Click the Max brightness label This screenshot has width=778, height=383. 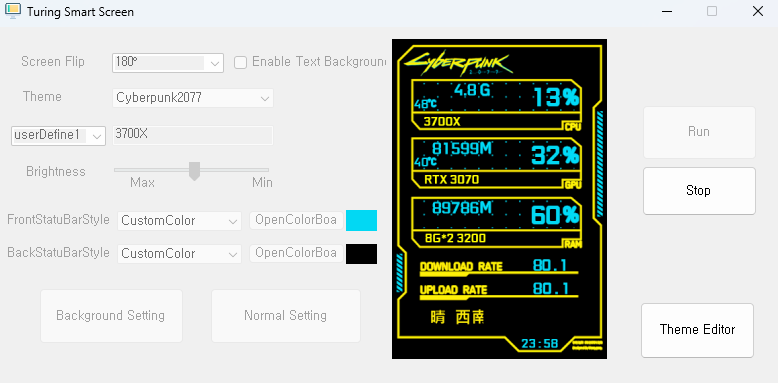(x=142, y=183)
